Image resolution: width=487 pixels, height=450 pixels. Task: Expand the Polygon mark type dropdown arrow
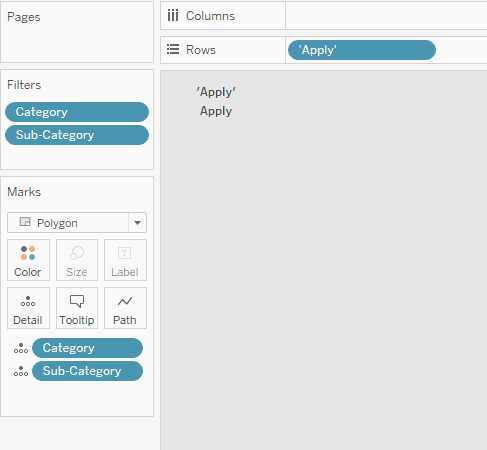(x=137, y=223)
